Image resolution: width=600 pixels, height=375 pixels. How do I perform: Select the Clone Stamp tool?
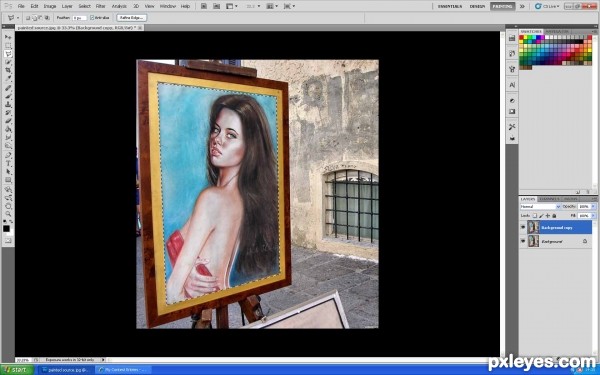[8, 104]
